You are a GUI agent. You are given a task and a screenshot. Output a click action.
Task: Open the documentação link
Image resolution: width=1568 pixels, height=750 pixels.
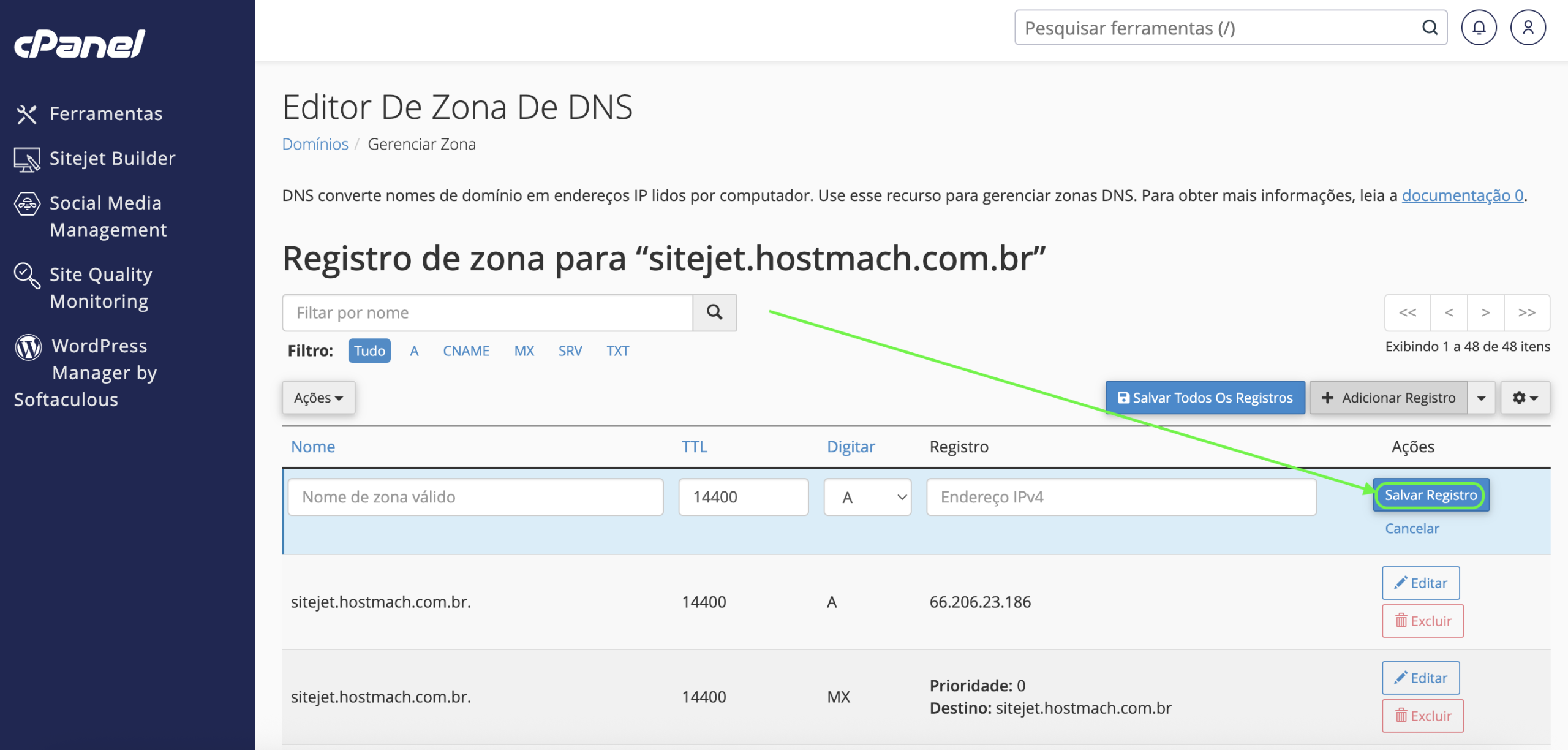click(1463, 195)
